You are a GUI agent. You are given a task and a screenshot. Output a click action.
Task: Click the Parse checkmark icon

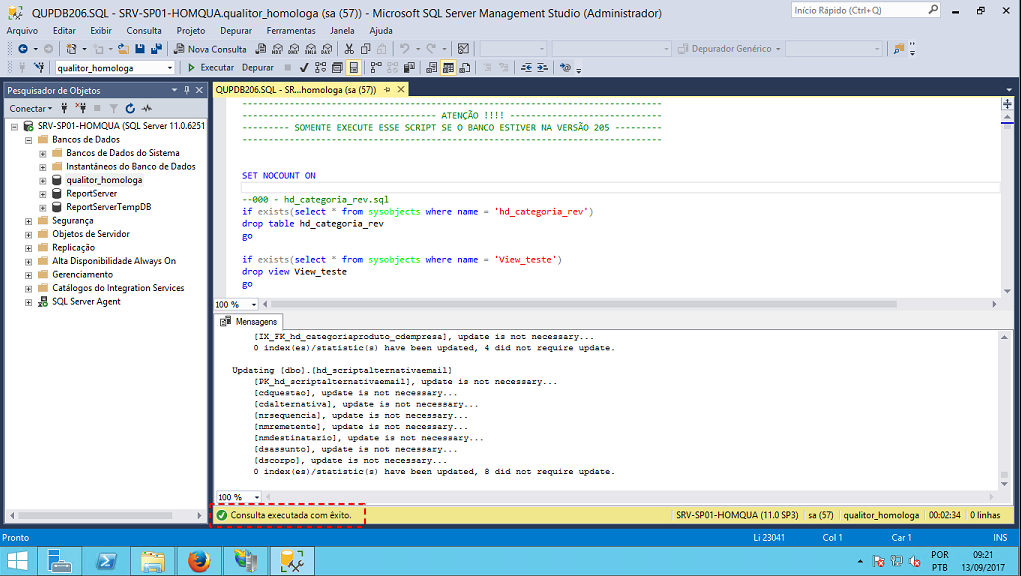[303, 68]
